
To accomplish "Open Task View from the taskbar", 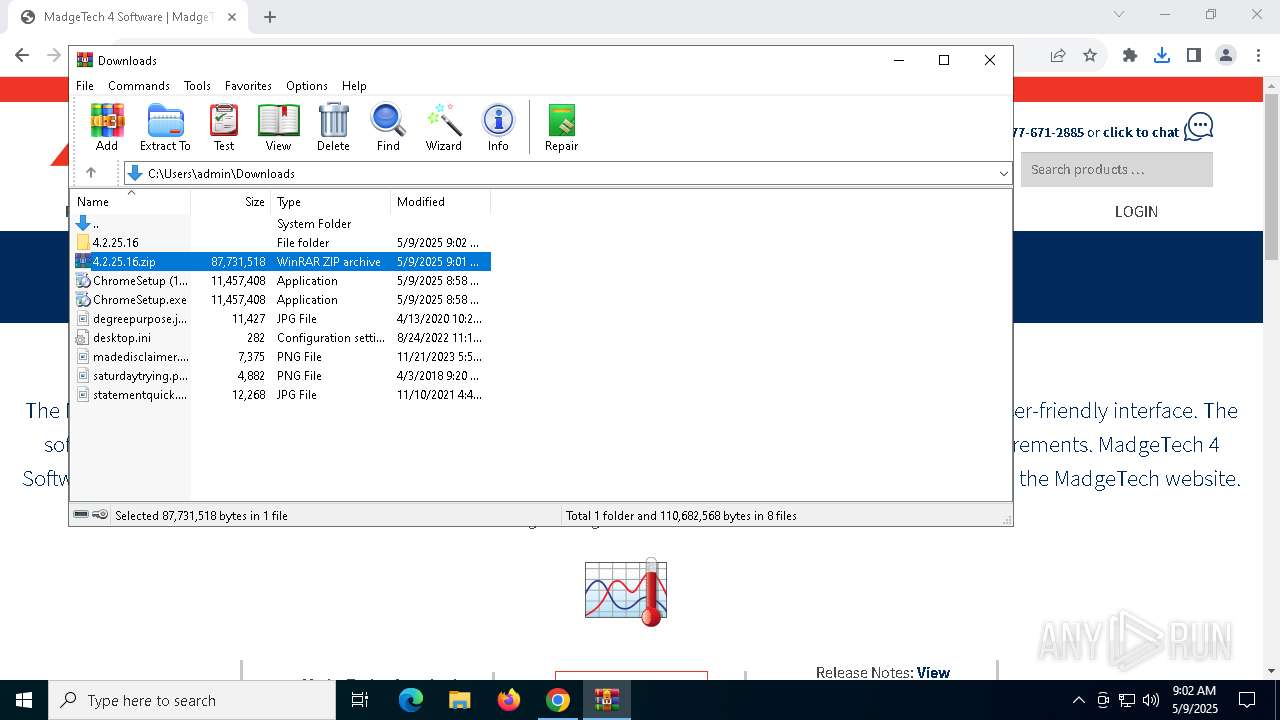I will coord(360,700).
